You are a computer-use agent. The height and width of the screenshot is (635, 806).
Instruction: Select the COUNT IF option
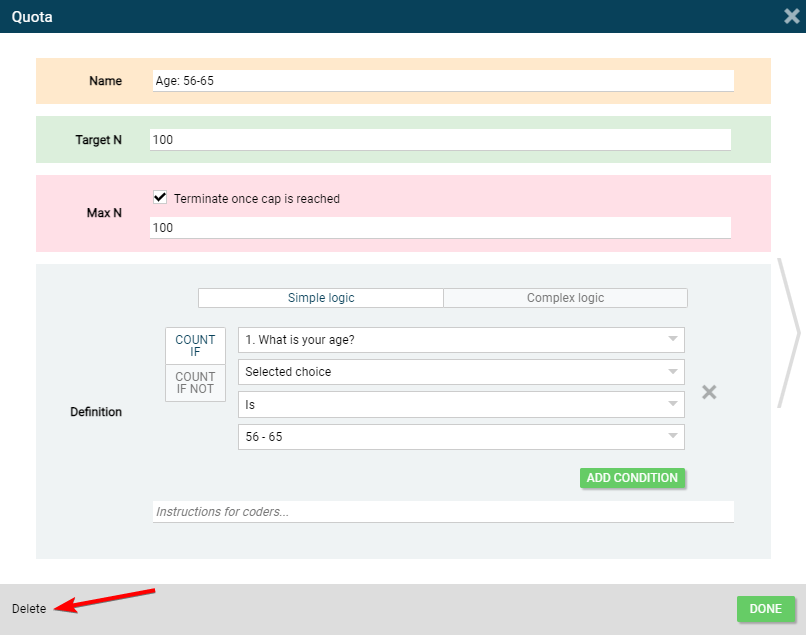[x=195, y=346]
